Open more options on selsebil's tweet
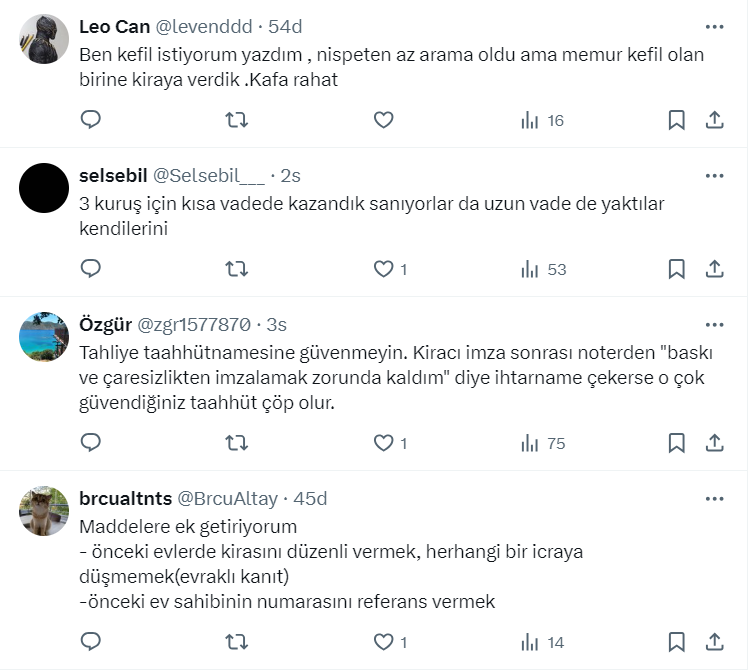The width and height of the screenshot is (751, 670). point(714,176)
